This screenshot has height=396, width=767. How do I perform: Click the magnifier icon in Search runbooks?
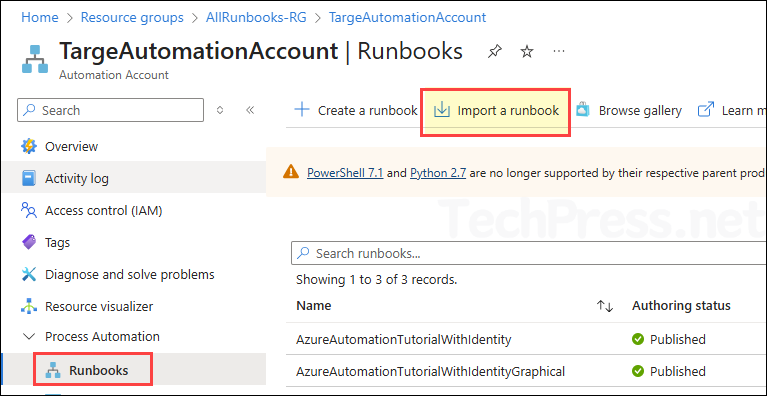(x=304, y=253)
